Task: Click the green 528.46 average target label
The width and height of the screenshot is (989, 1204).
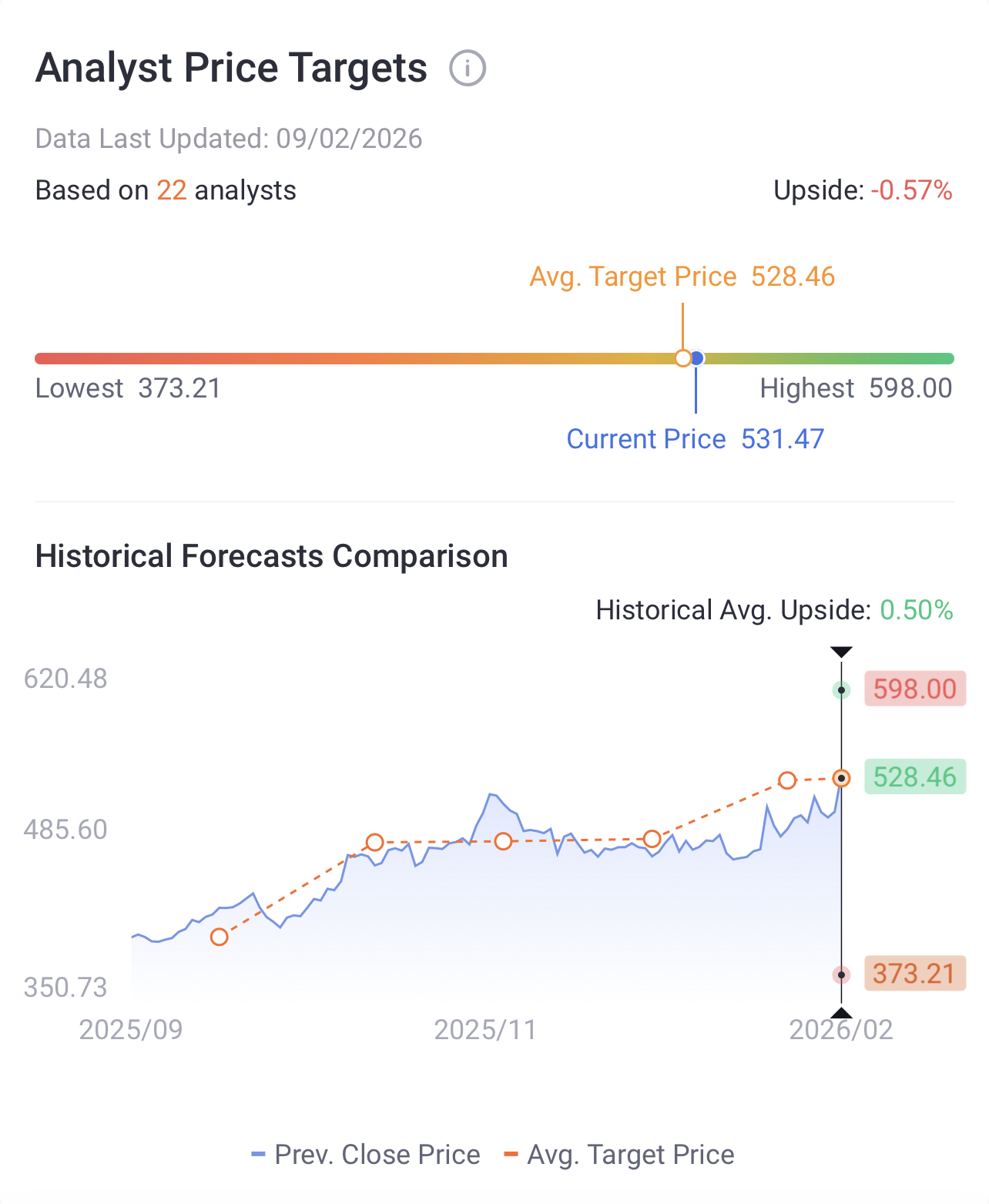Action: (x=914, y=776)
